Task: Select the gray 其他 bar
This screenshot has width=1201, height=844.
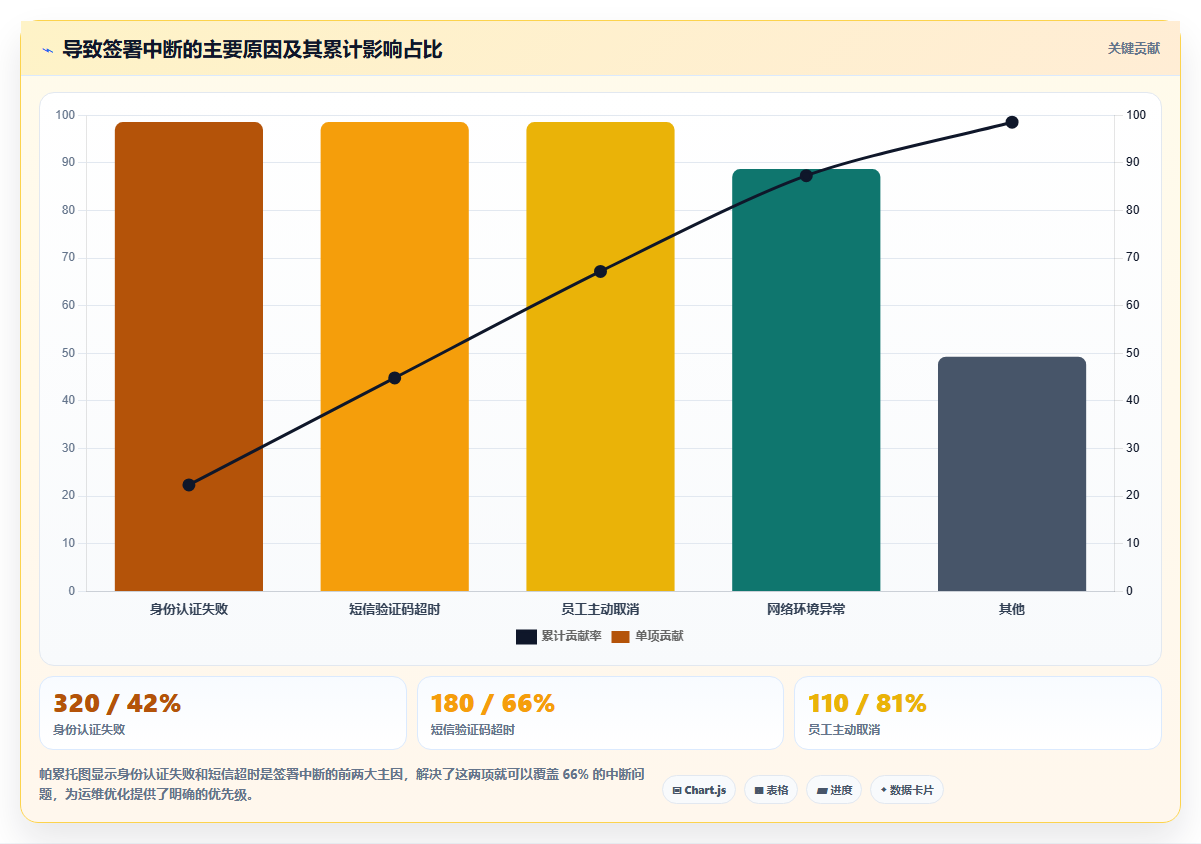Action: pyautogui.click(x=1012, y=474)
